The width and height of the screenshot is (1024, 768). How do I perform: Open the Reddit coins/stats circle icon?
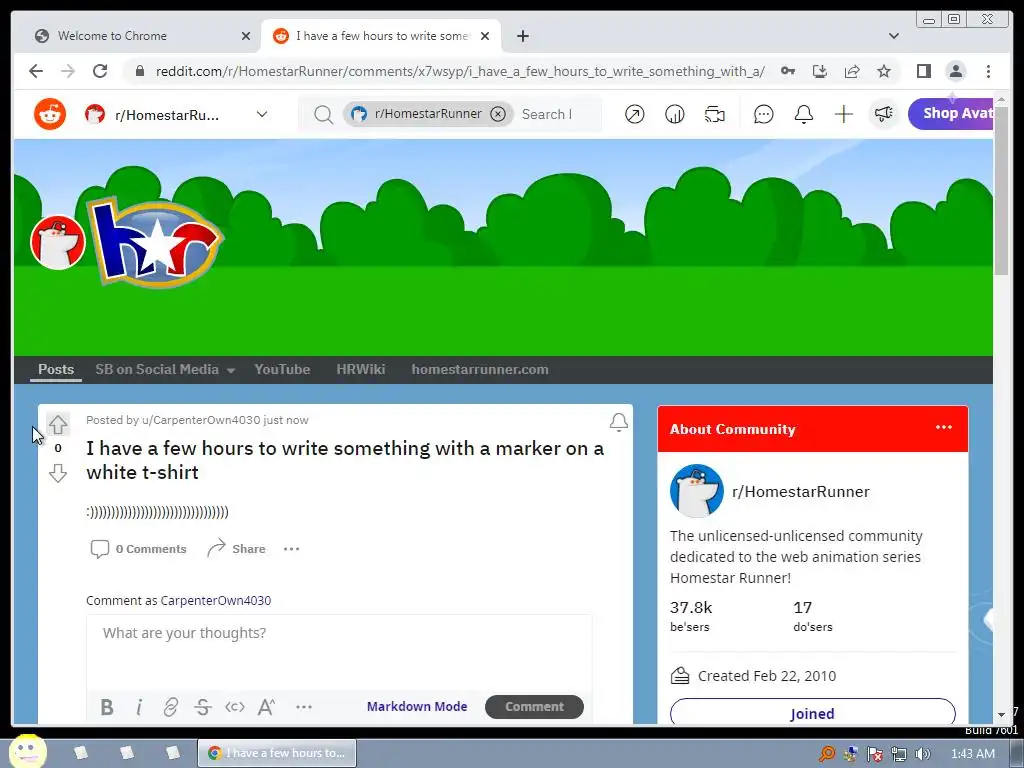(x=675, y=114)
